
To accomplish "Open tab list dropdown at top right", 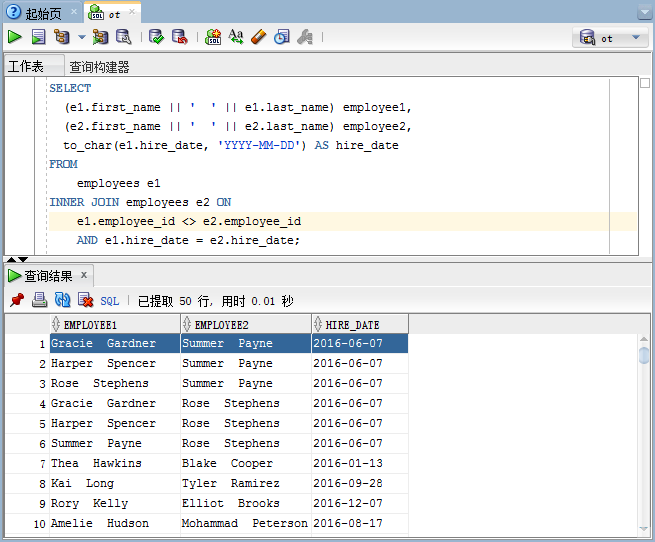I will click(x=644, y=12).
